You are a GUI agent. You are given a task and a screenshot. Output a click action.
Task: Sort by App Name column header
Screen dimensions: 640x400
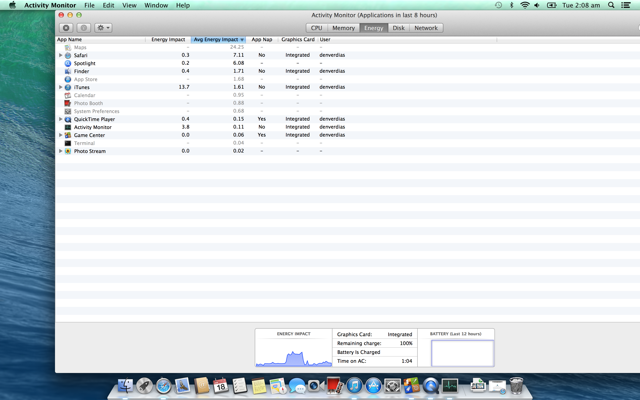coord(100,40)
